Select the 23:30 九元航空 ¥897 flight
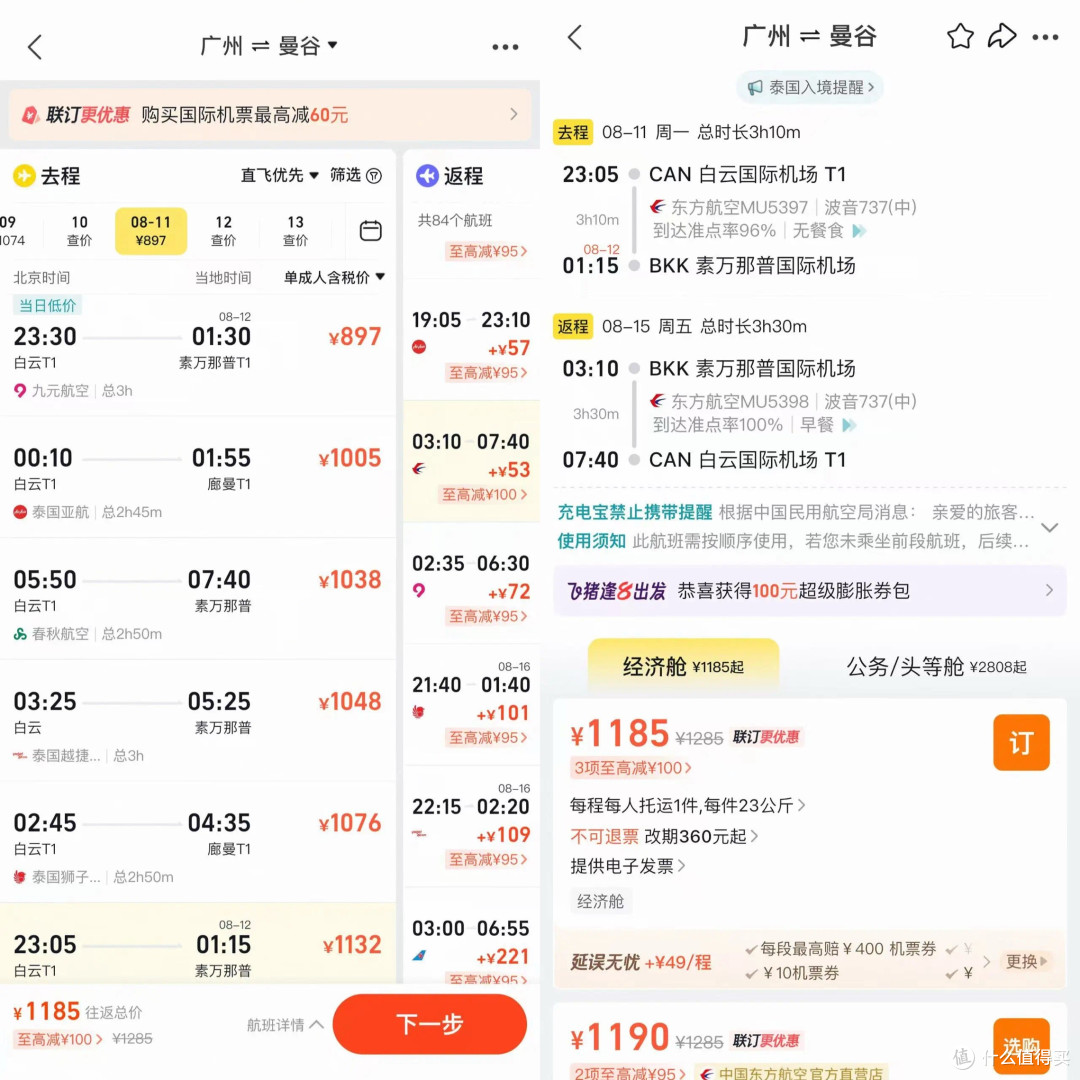 (198, 355)
